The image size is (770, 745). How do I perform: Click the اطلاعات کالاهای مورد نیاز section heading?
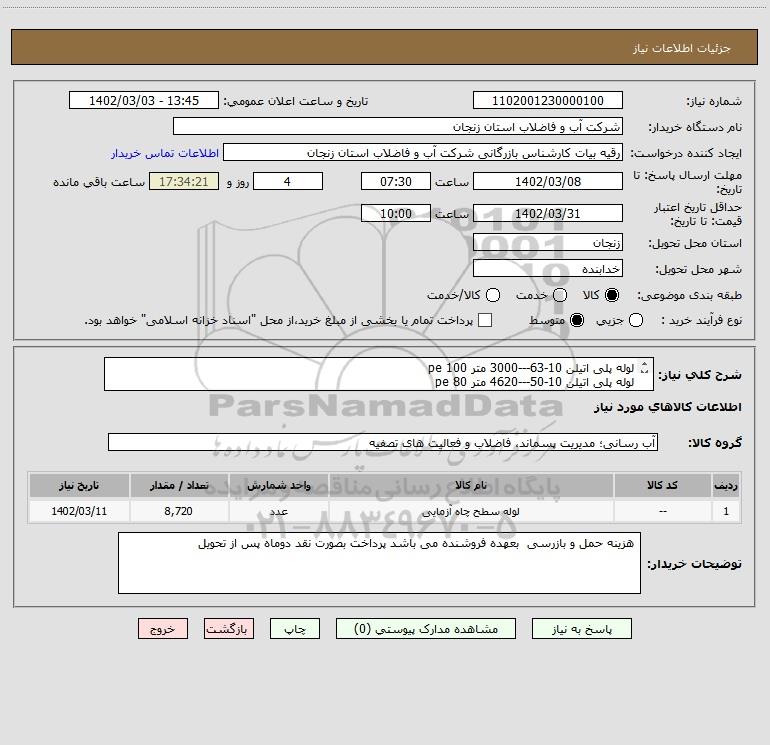click(x=668, y=407)
